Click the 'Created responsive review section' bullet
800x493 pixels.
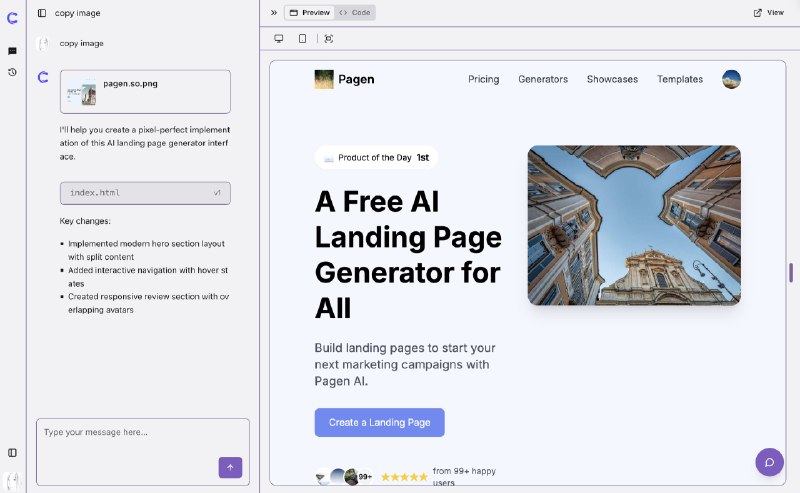pyautogui.click(x=148, y=303)
